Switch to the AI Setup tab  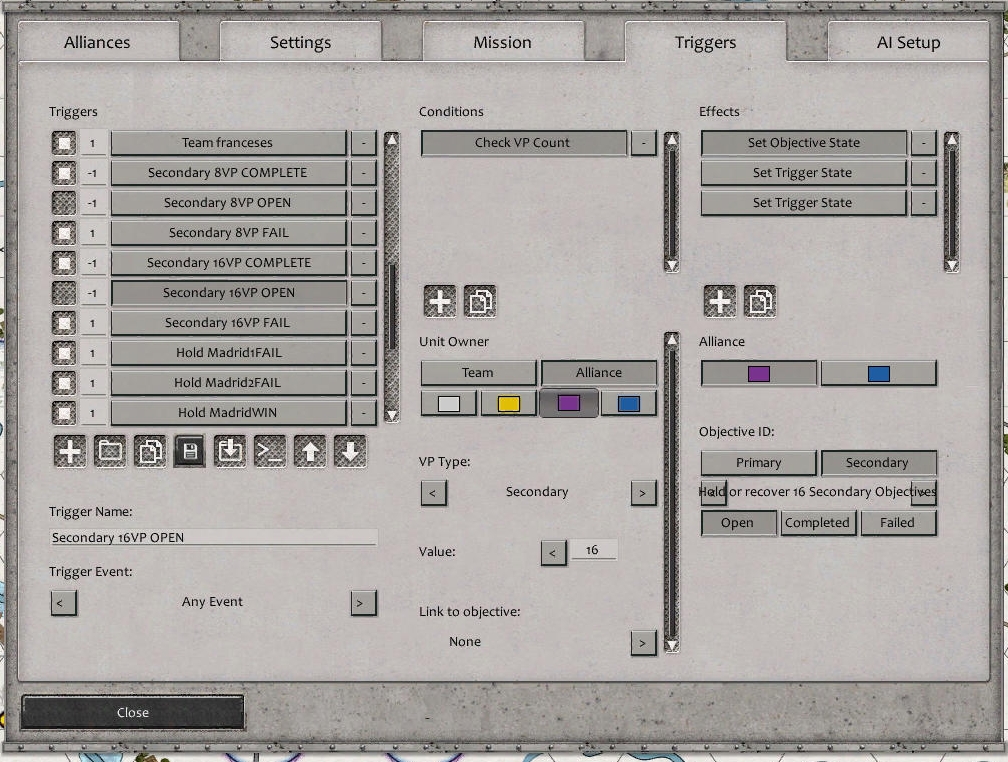[908, 42]
